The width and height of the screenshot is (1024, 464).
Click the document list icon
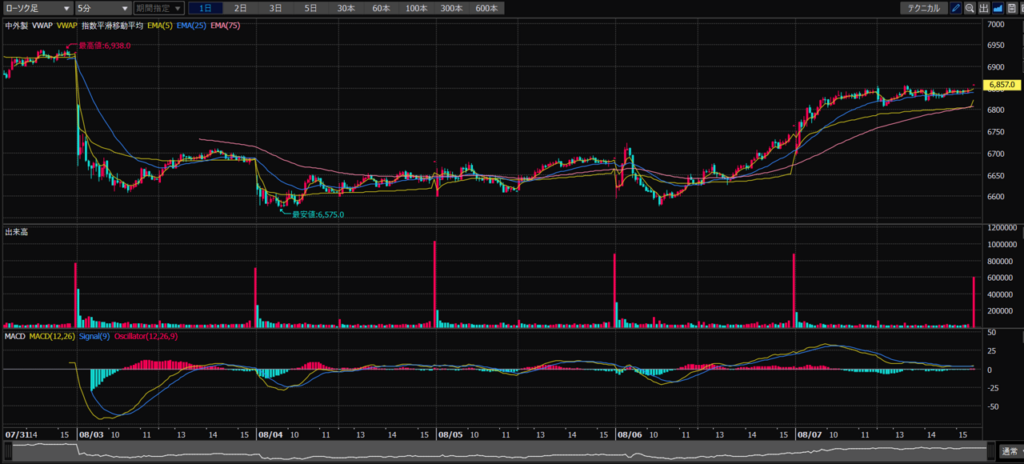(1012, 8)
